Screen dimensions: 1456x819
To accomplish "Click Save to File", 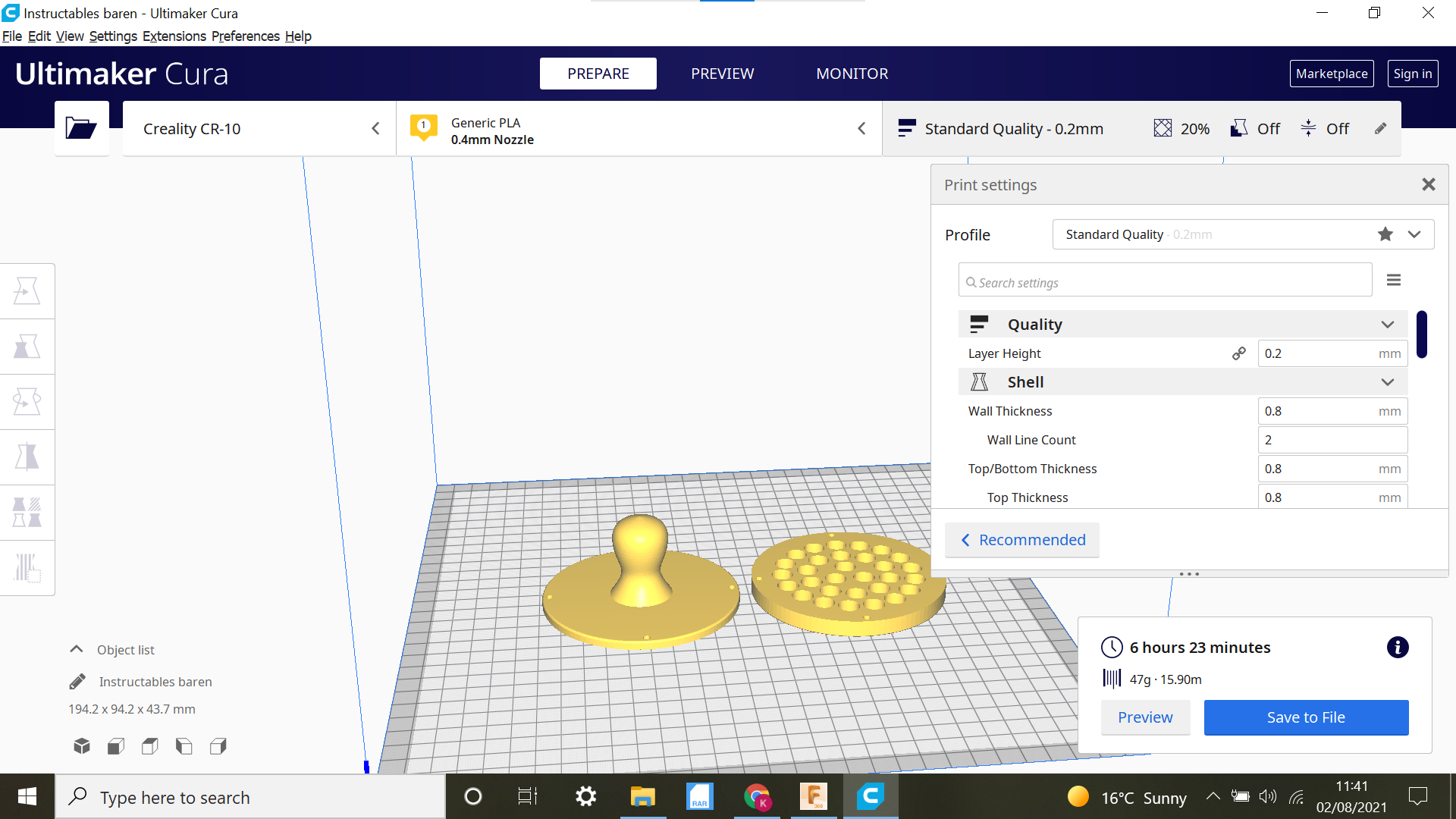I will [1306, 717].
